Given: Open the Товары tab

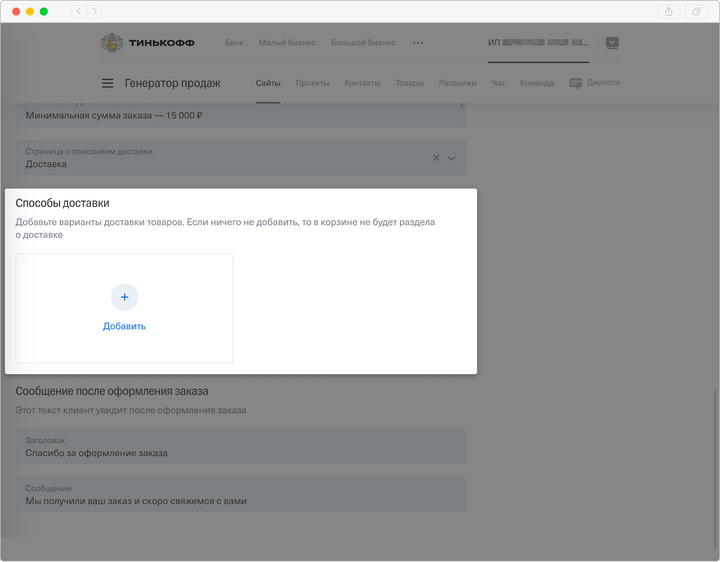Looking at the screenshot, I should (x=409, y=83).
